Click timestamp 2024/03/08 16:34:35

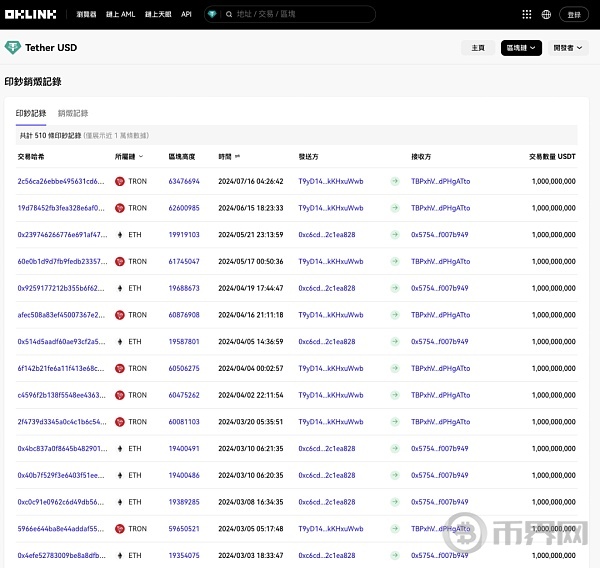coord(251,502)
